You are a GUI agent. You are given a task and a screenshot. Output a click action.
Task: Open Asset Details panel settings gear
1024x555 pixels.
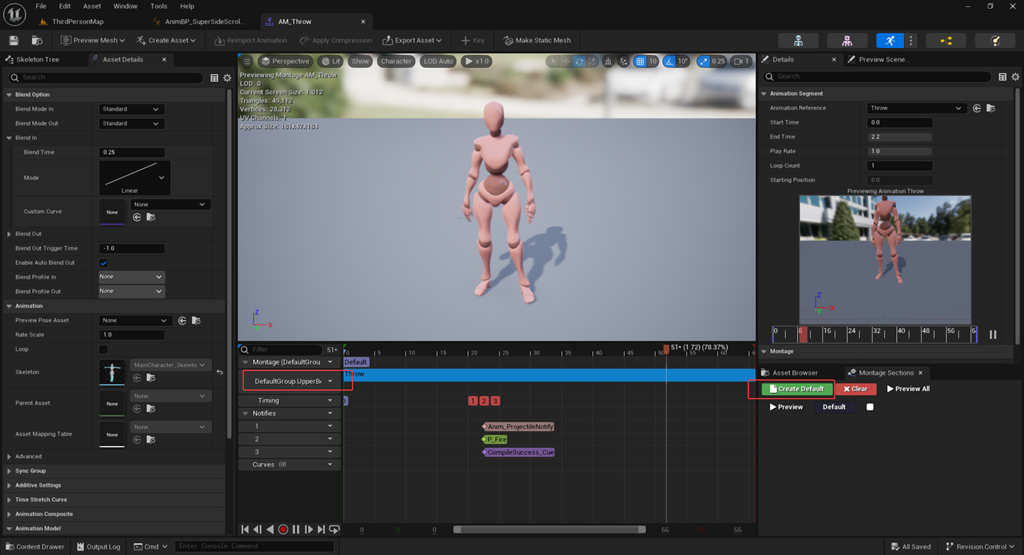[x=227, y=78]
